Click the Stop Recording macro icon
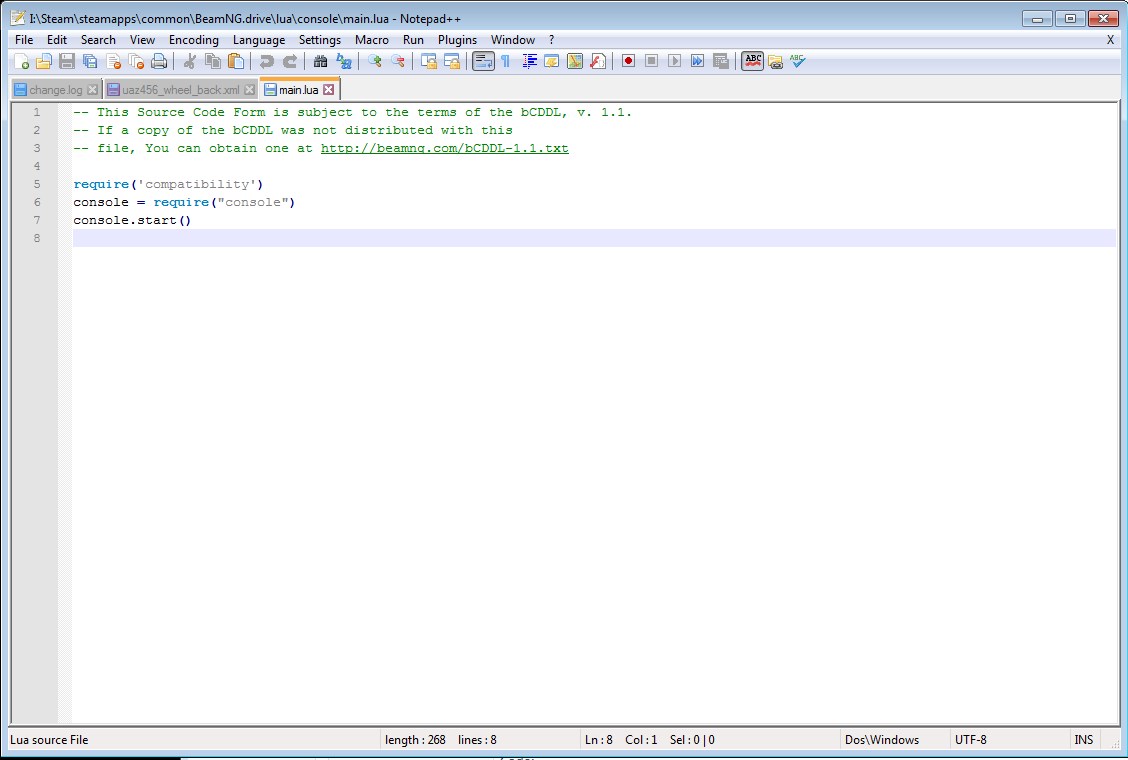Screen dimensions: 1128x760 [x=652, y=61]
